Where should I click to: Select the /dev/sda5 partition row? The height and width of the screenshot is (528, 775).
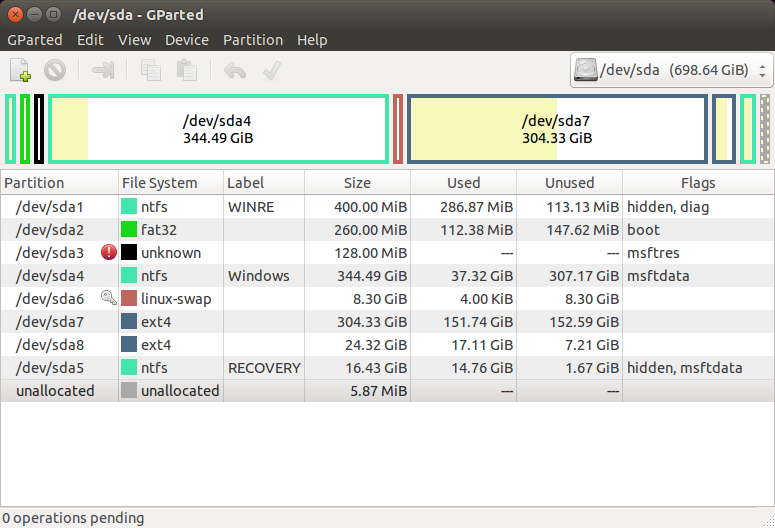click(388, 368)
